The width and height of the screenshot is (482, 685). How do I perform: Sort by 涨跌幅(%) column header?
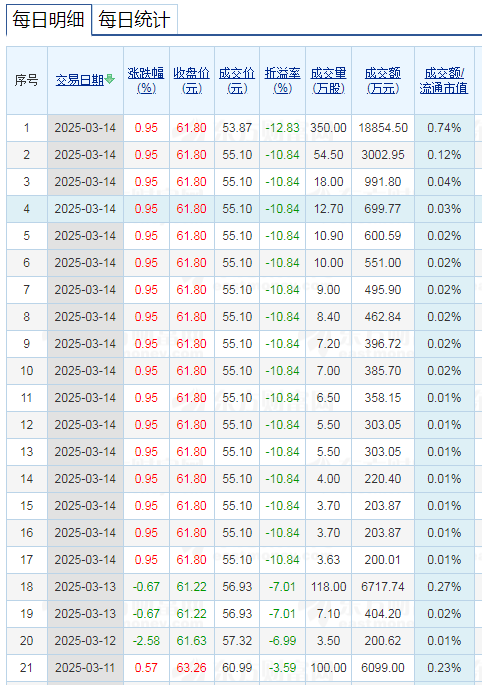146,80
